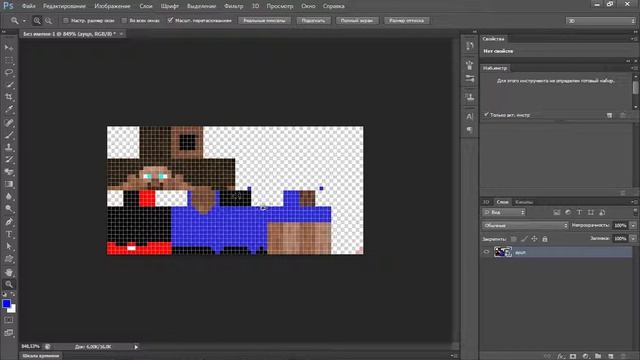Switch to the 3D panel tab

point(486,202)
